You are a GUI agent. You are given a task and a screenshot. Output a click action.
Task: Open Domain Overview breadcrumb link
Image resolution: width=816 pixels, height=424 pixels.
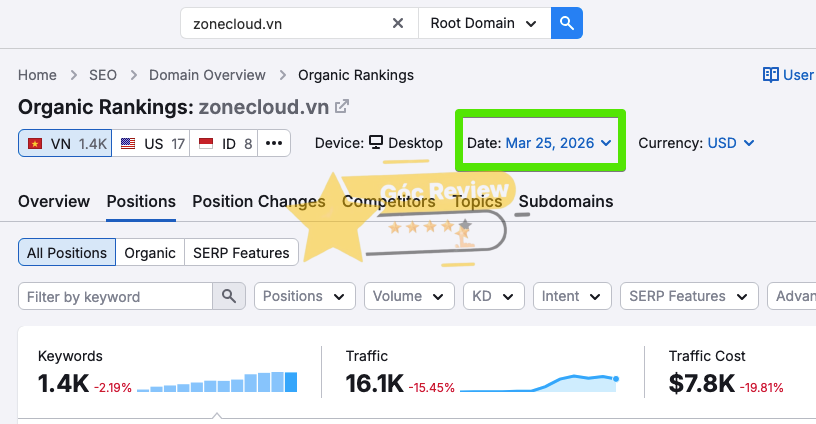[x=207, y=75]
